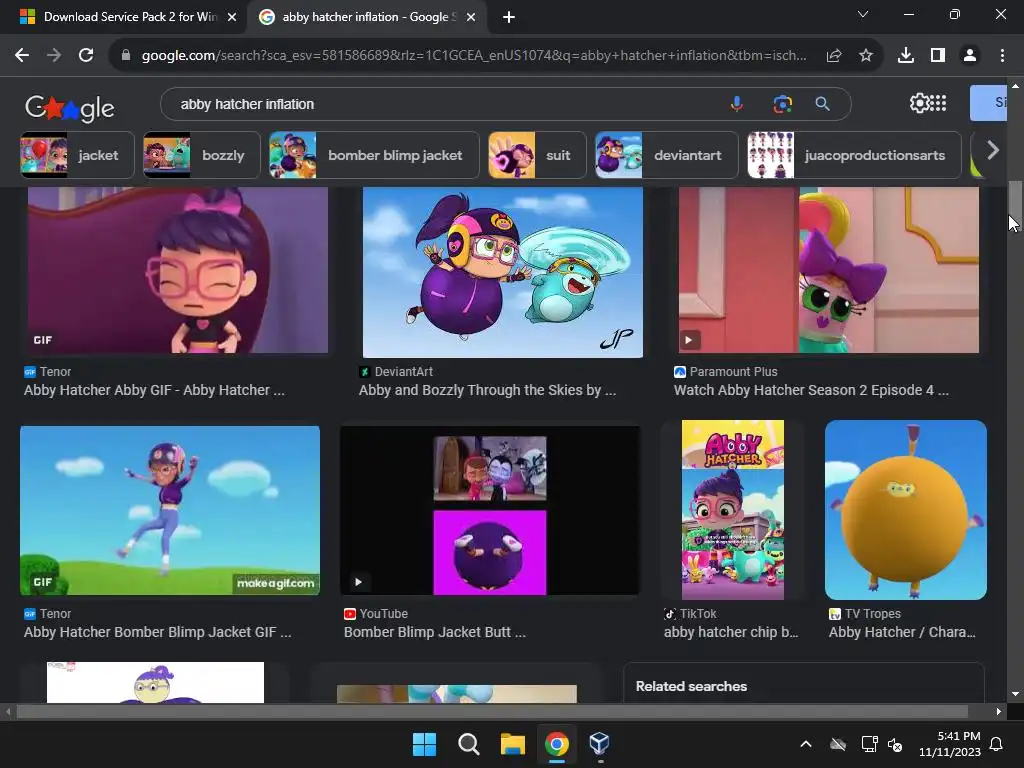Screen dimensions: 1024x768
Task: Close the abby hatcher inflation tab
Action: (x=471, y=17)
